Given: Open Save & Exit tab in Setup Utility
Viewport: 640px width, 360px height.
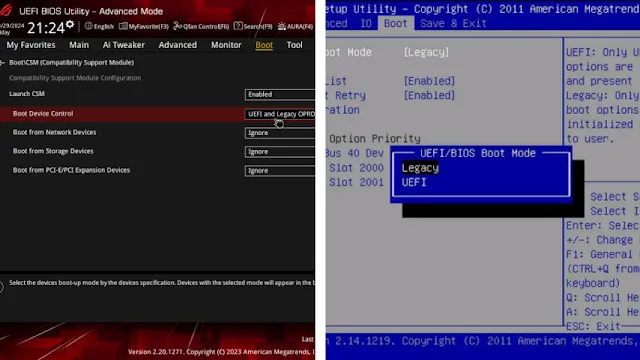Looking at the screenshot, I should coord(453,23).
